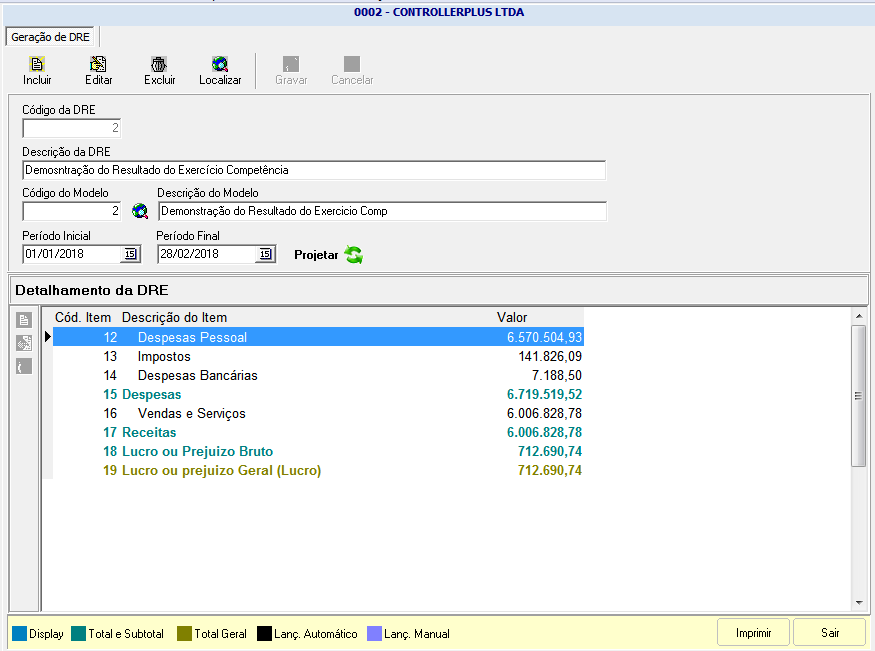
Task: Select row 15 Despesas
Action: [x=318, y=394]
